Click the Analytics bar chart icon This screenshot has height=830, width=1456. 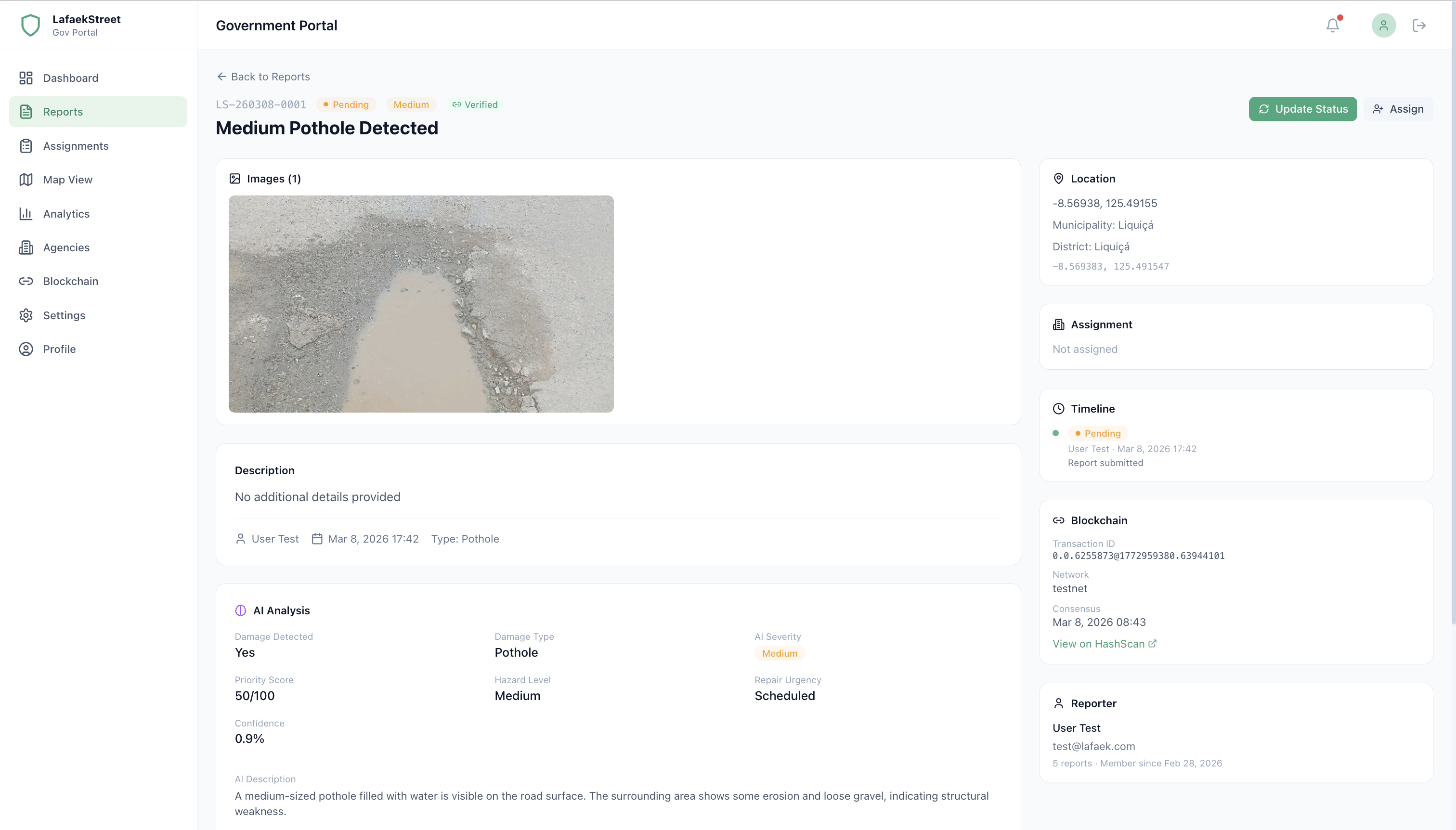point(26,214)
